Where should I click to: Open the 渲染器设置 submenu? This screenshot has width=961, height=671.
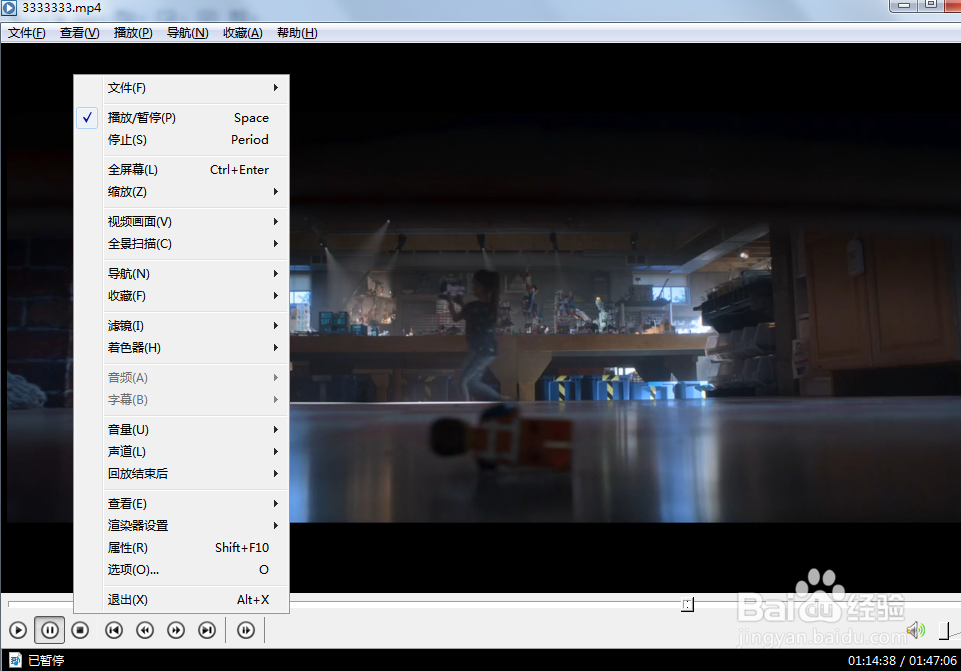(x=181, y=526)
